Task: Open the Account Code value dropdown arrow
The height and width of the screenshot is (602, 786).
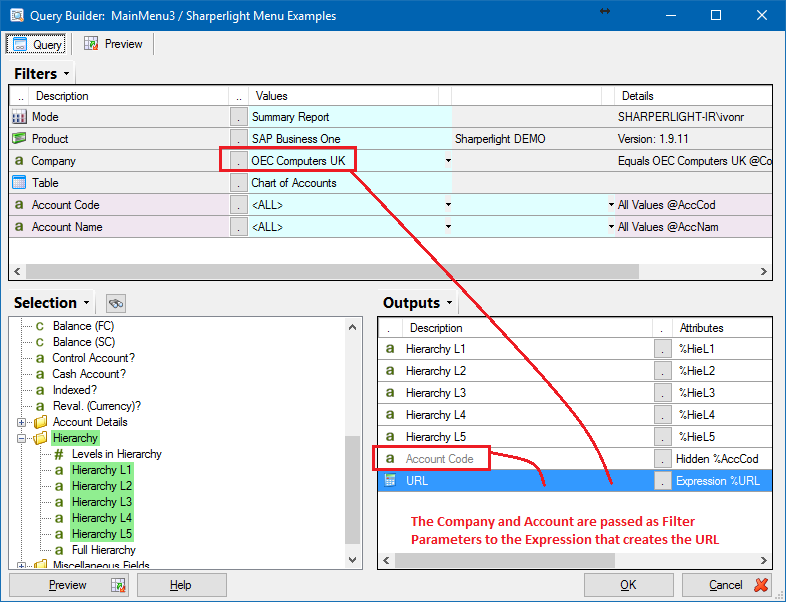Action: click(x=448, y=205)
